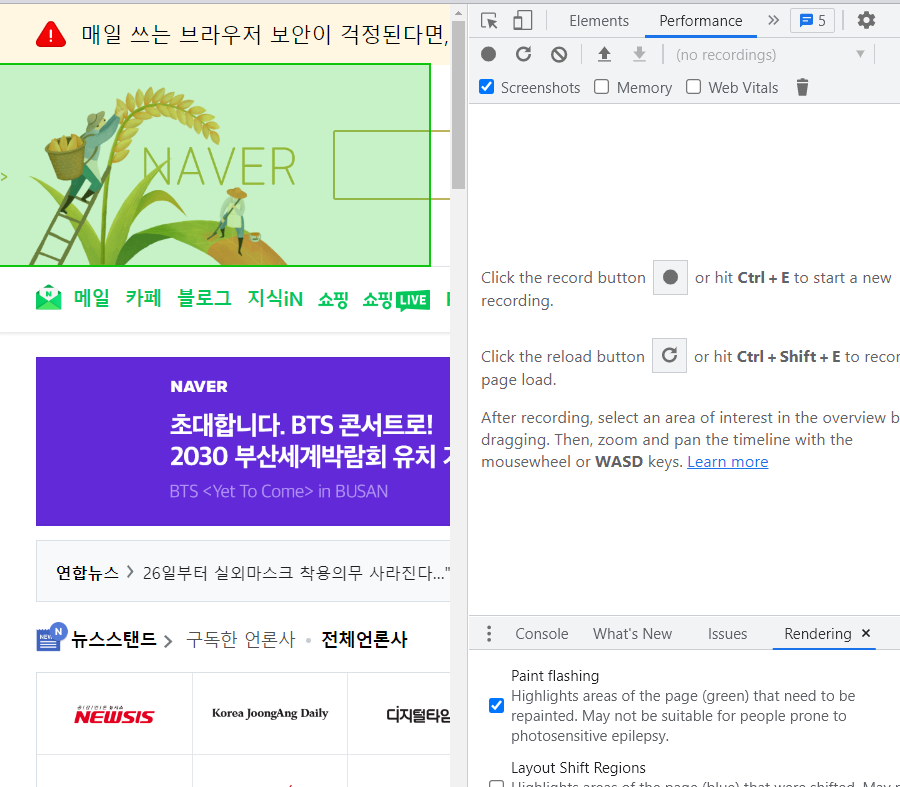Screen dimensions: 900x787
Task: Open the What's New drawer tab
Action: (x=632, y=634)
